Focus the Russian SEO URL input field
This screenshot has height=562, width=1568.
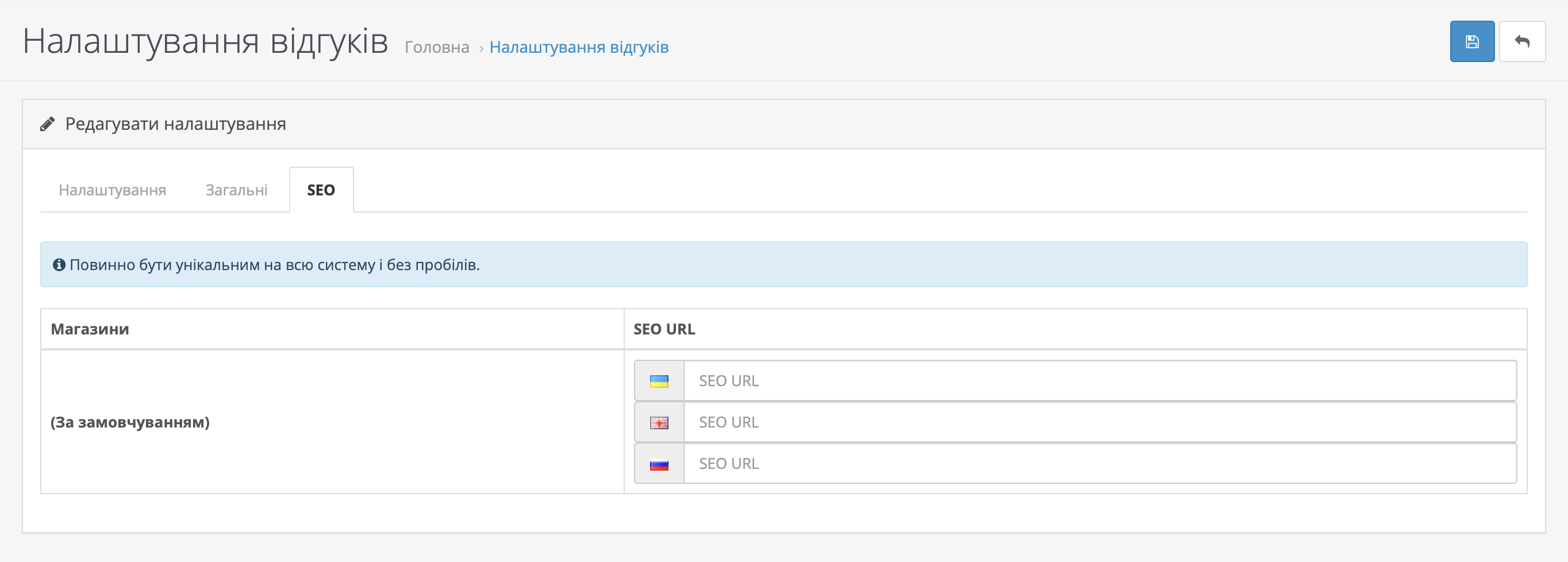(x=1100, y=464)
